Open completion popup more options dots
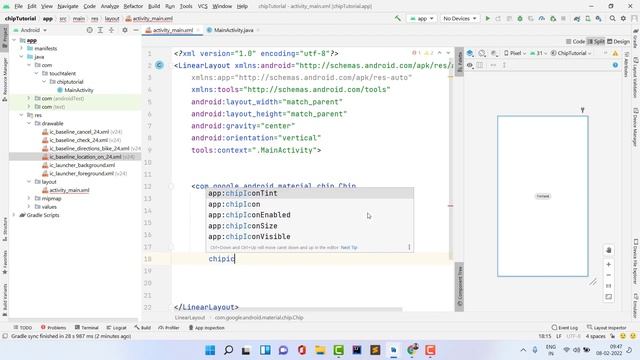The height and width of the screenshot is (360, 640). click(409, 247)
